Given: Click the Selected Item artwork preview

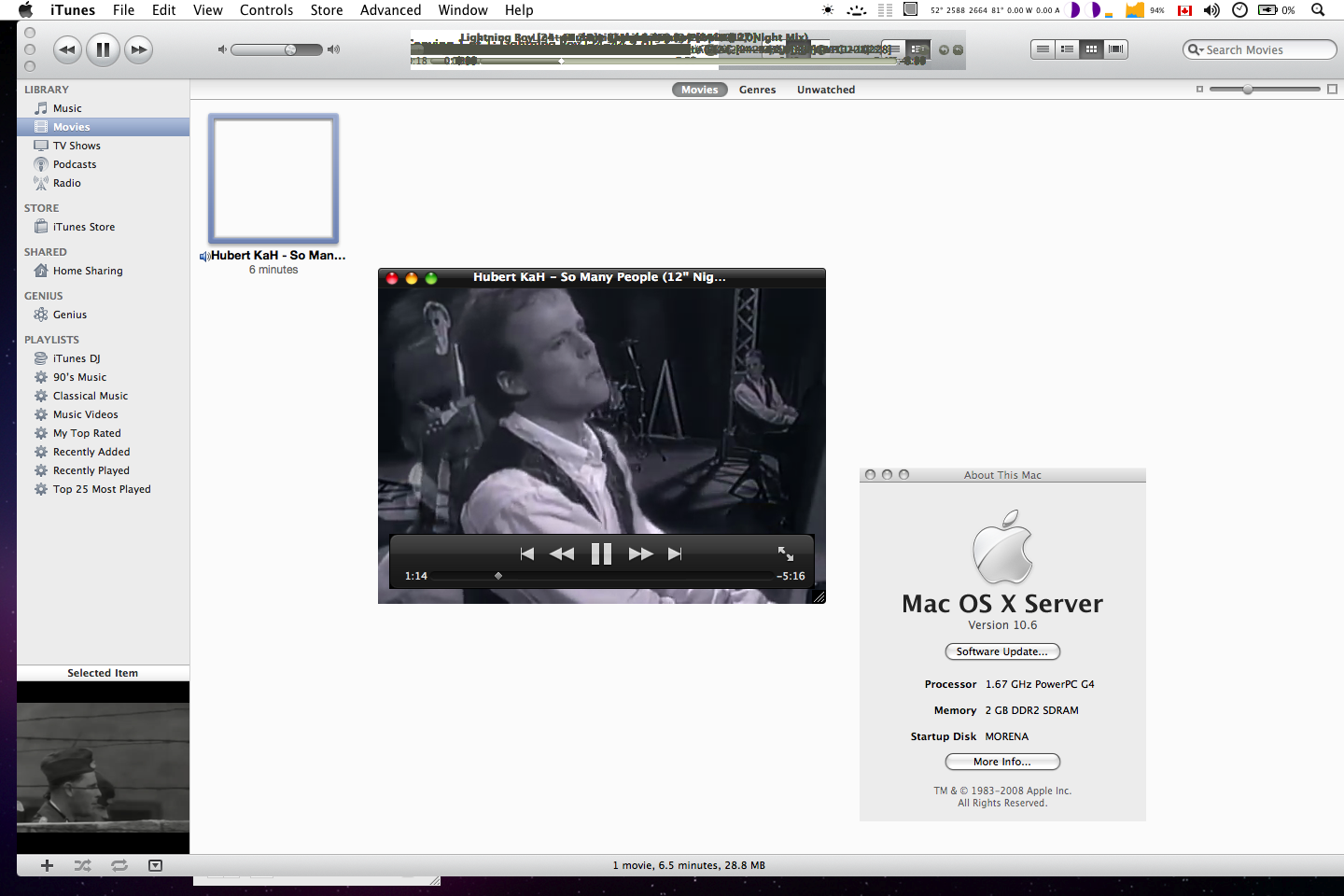Looking at the screenshot, I should tap(103, 767).
